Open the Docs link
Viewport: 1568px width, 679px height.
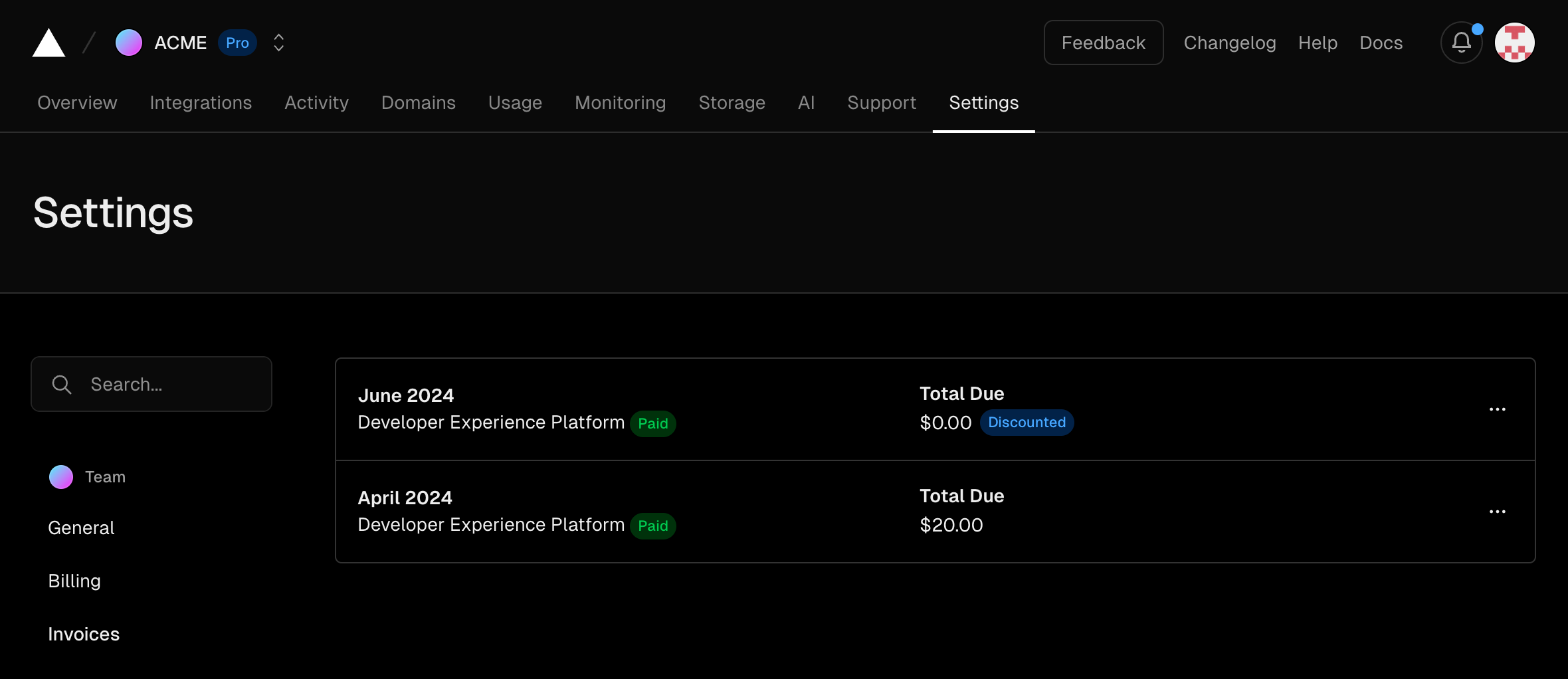1381,43
